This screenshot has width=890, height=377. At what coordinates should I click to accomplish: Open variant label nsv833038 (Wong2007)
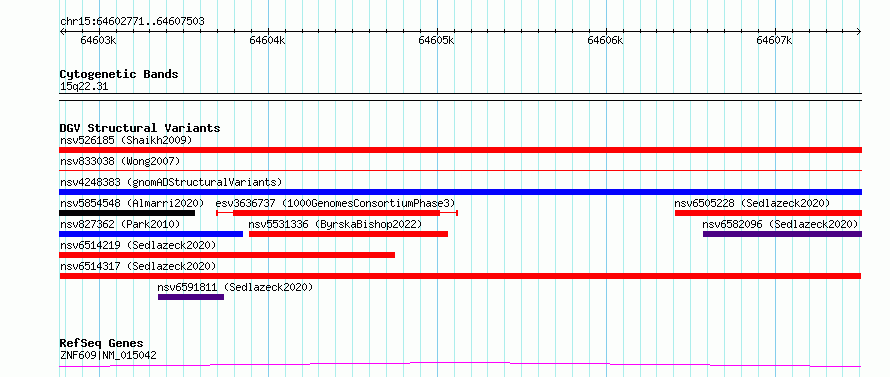pyautogui.click(x=120, y=161)
